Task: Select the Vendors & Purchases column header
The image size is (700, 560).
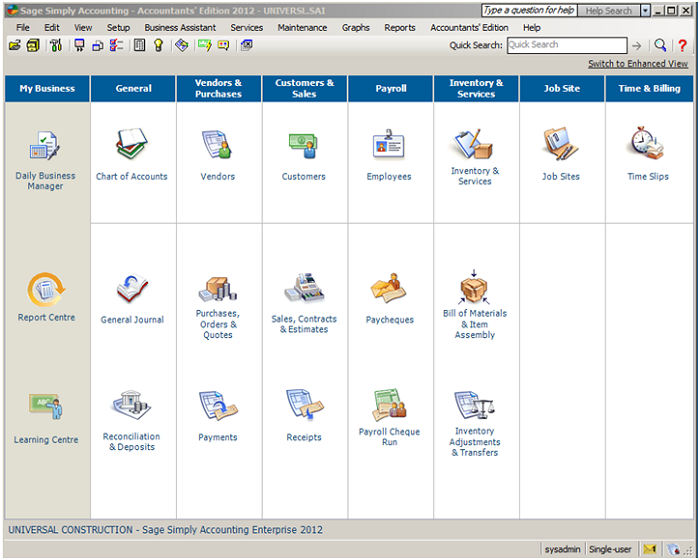Action: point(218,88)
